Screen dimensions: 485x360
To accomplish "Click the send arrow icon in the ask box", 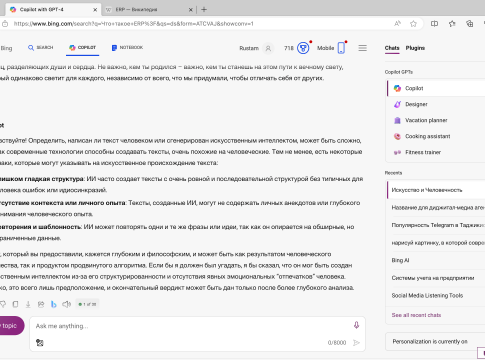I will click(356, 342).
